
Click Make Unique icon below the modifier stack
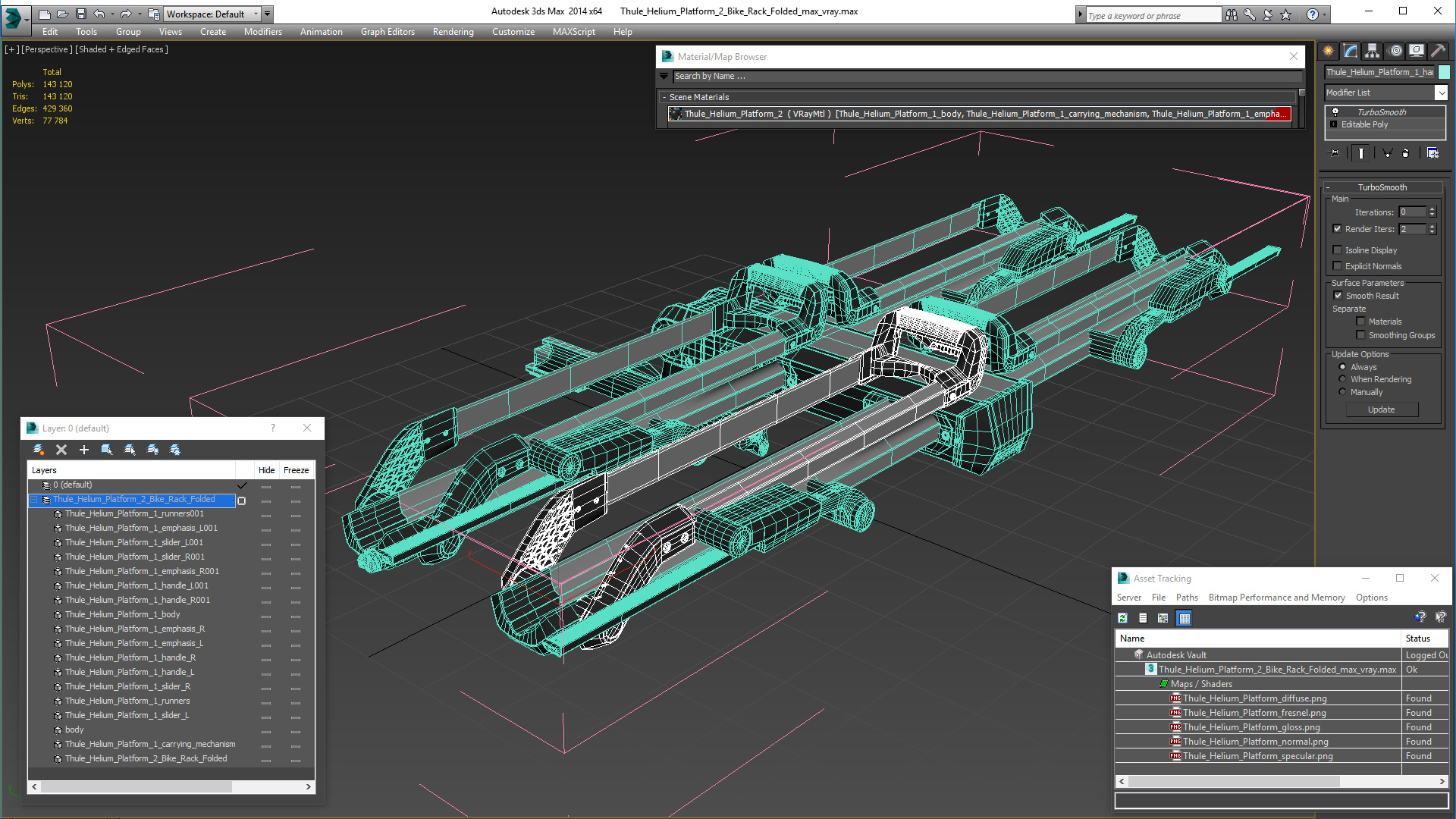pyautogui.click(x=1387, y=153)
